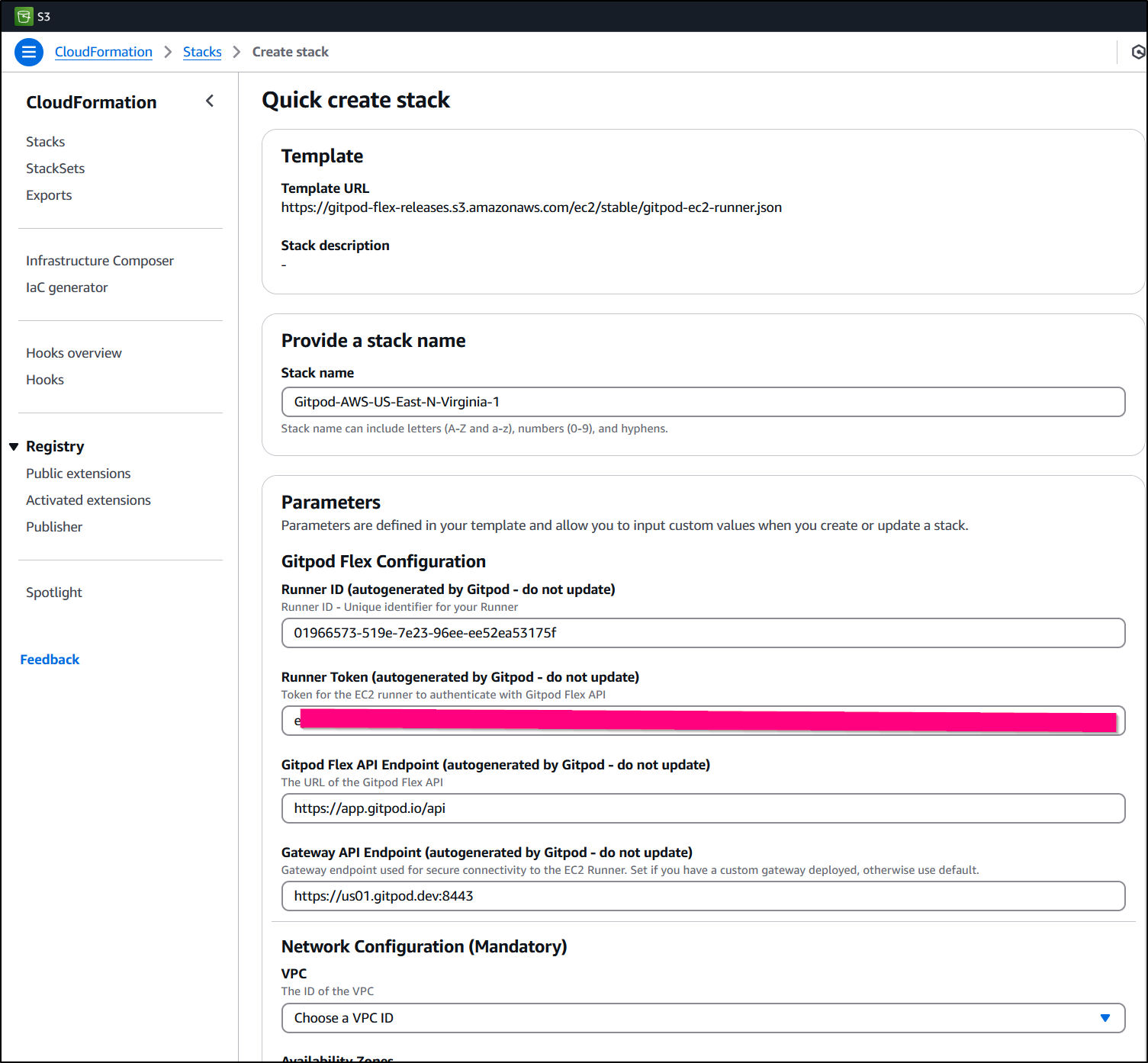Click the Network Configuration (Mandatory) heading
1148x1063 pixels.
click(x=424, y=946)
